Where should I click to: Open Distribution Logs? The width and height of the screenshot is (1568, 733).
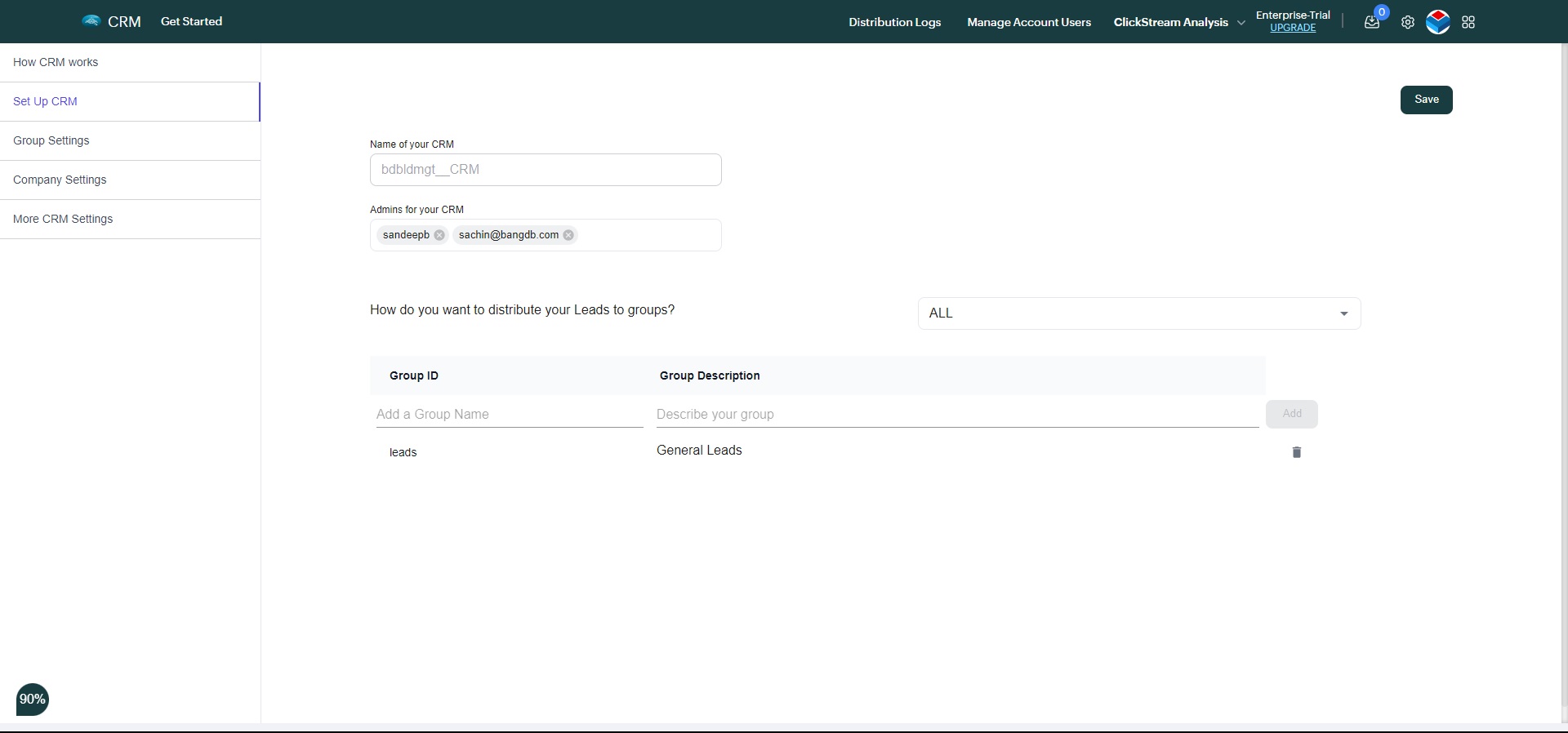(x=894, y=22)
